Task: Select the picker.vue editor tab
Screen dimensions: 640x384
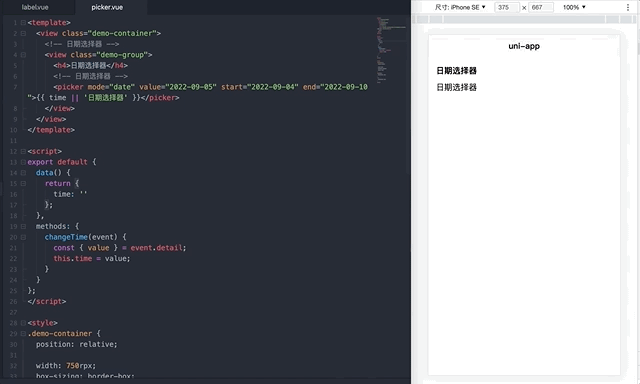Action: coord(107,7)
